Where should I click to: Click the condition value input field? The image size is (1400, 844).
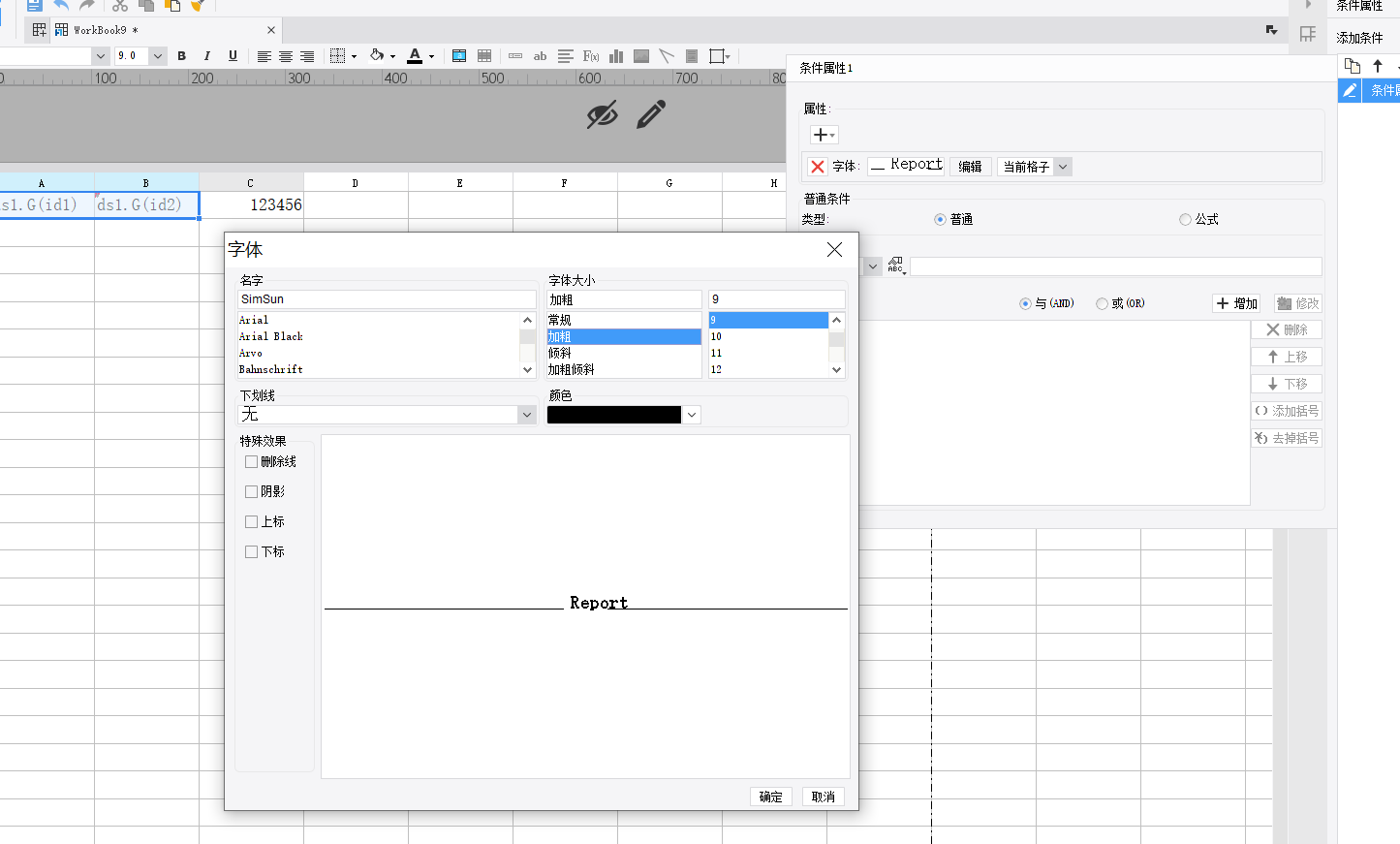coord(1116,266)
